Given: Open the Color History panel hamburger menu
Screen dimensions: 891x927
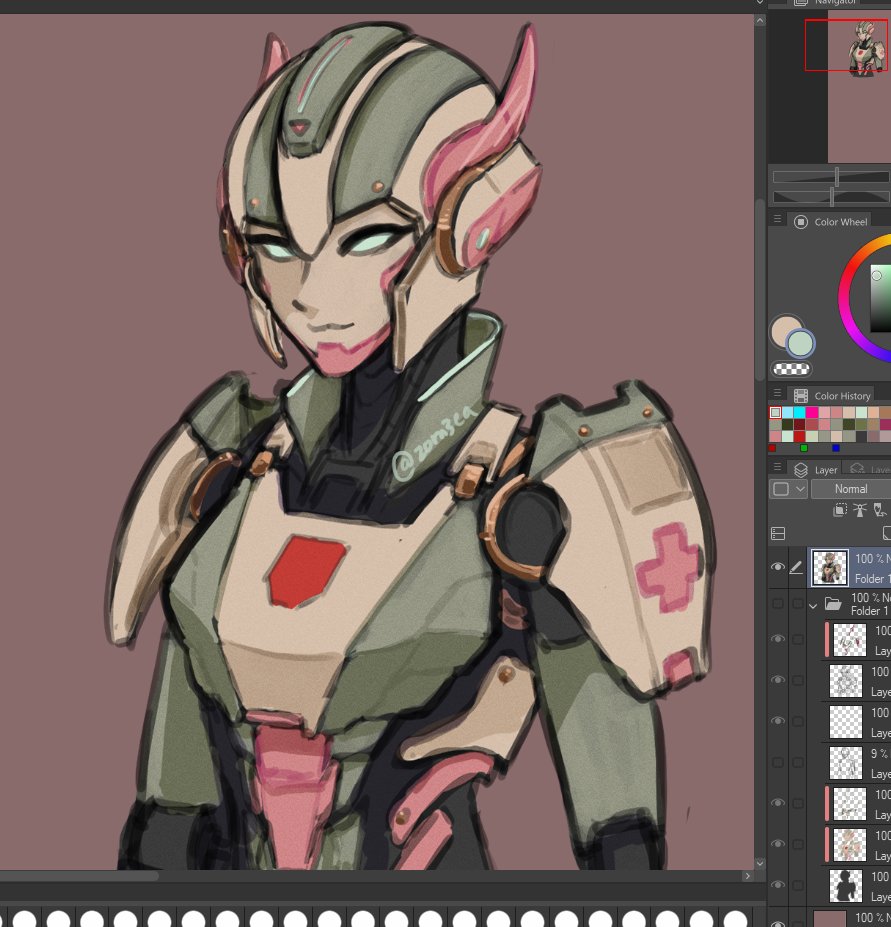Looking at the screenshot, I should point(777,393).
